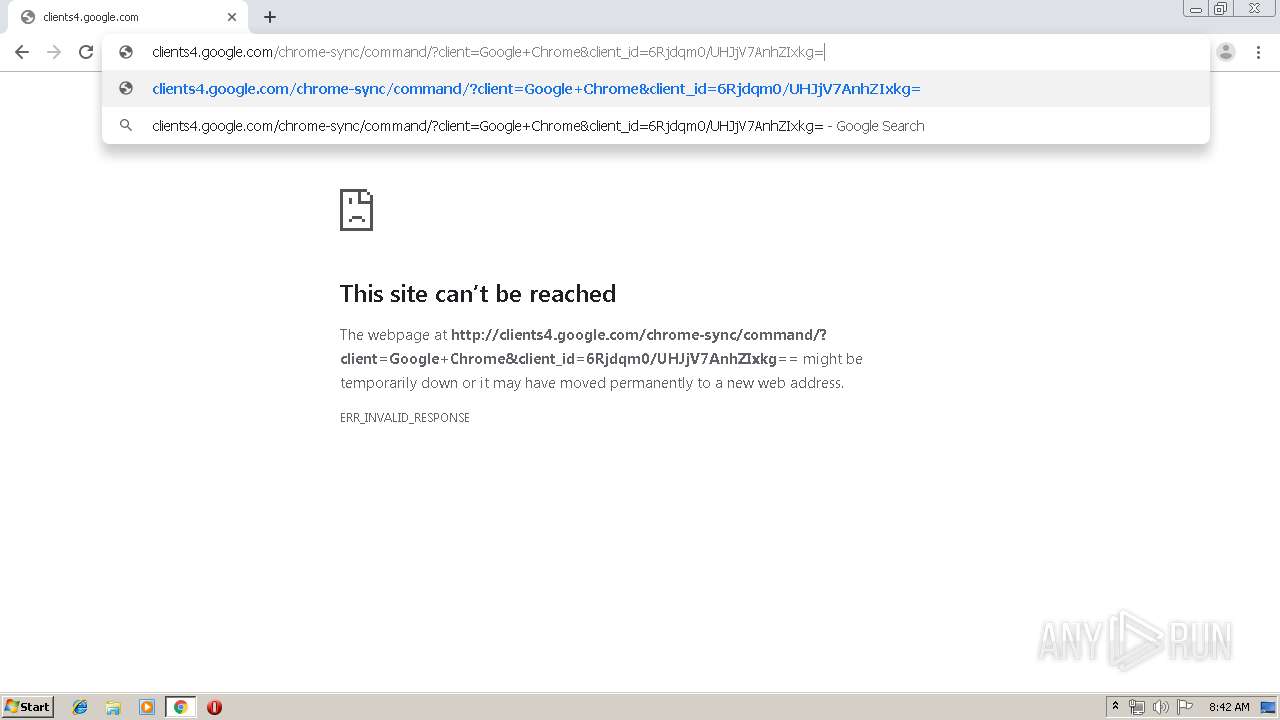This screenshot has width=1280, height=720.
Task: Restore down the Chrome window
Action: point(1221,9)
